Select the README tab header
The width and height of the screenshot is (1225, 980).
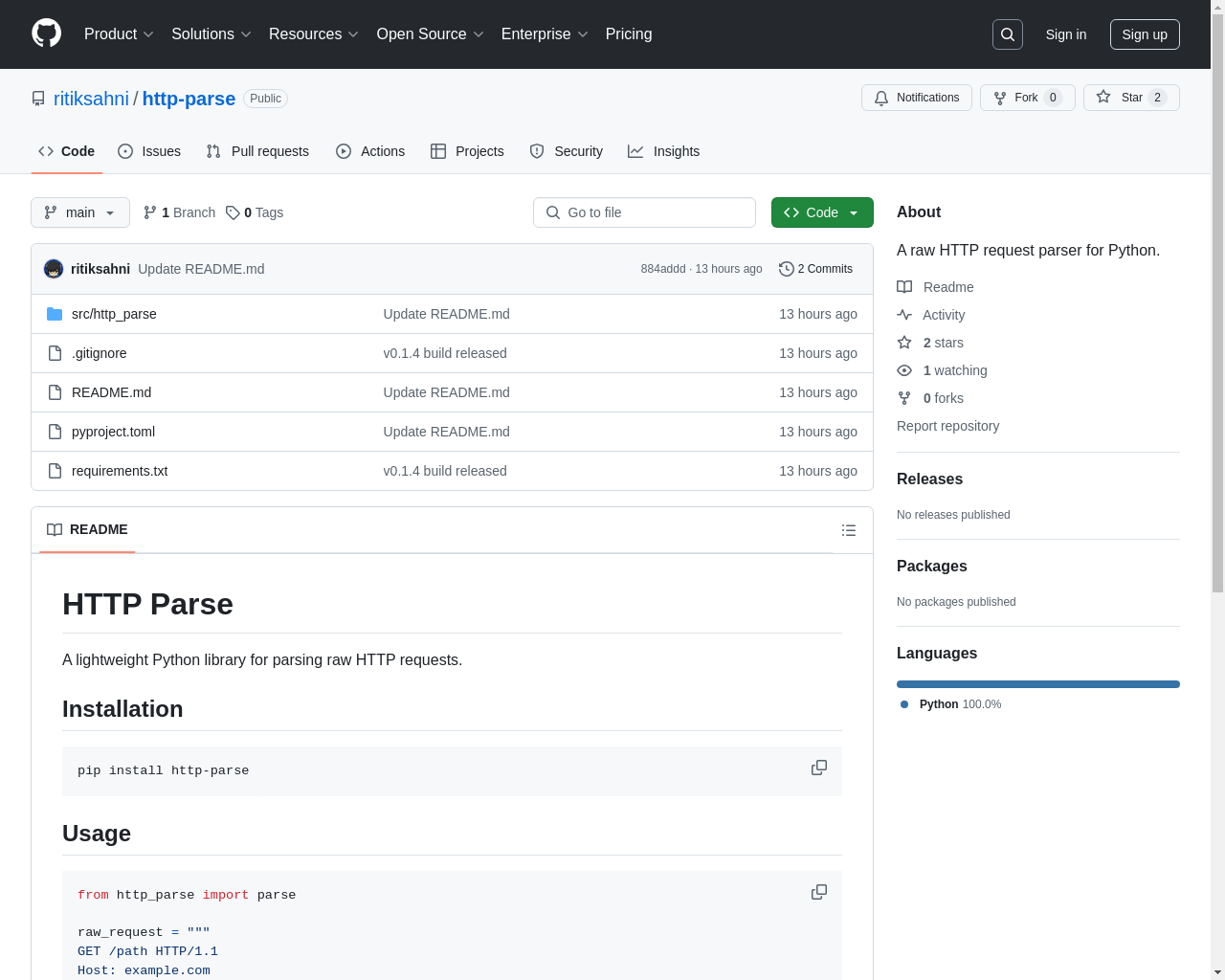[x=87, y=530]
